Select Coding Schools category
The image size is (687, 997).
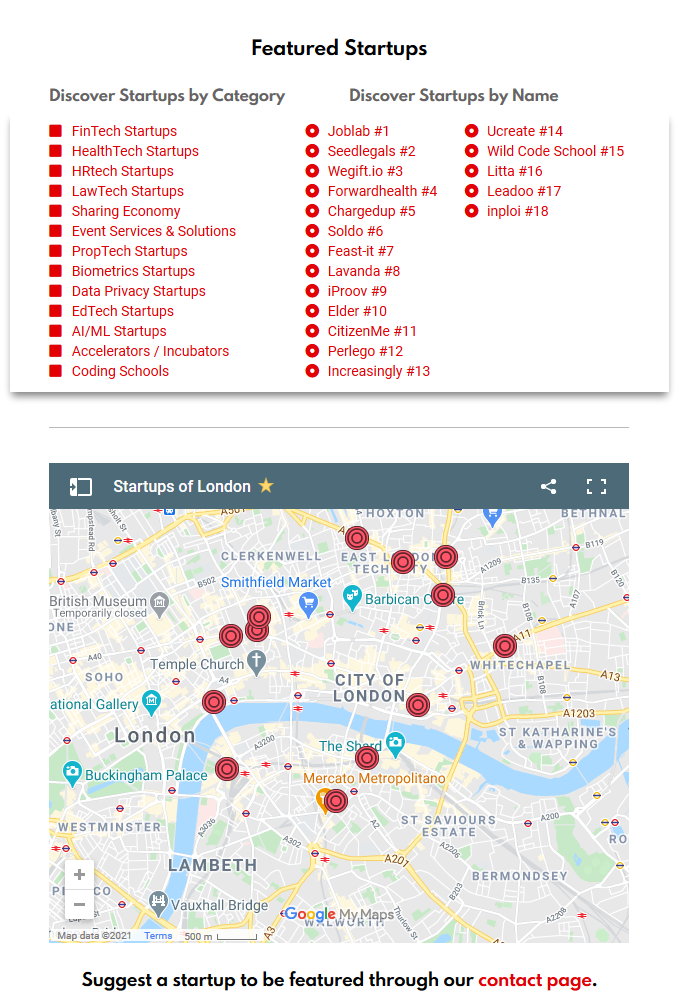coord(120,371)
